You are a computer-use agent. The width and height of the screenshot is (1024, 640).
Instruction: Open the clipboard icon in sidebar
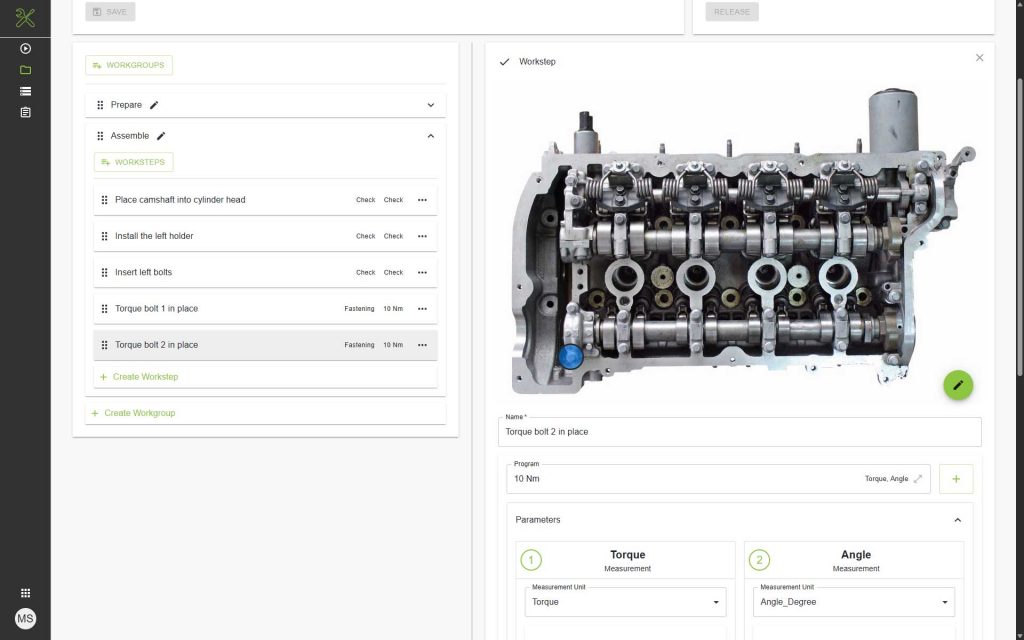[x=25, y=112]
